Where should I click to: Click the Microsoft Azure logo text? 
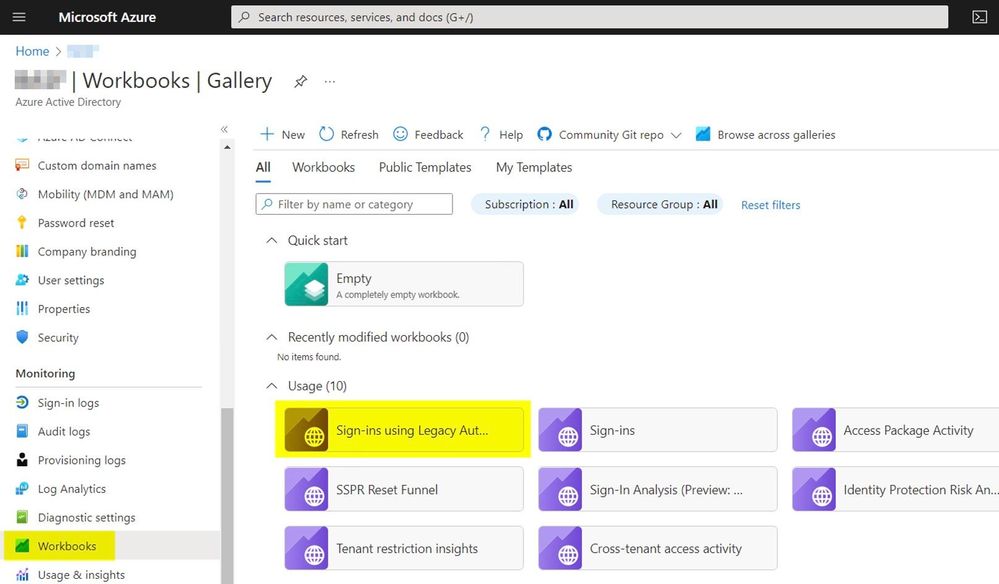coord(107,17)
